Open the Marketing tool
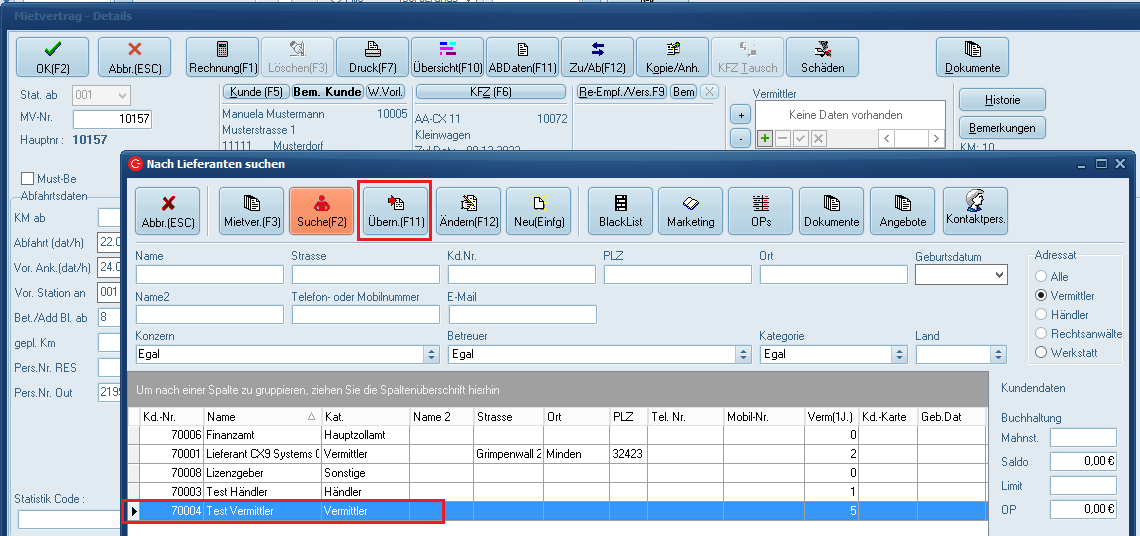The image size is (1140, 536). tap(690, 211)
